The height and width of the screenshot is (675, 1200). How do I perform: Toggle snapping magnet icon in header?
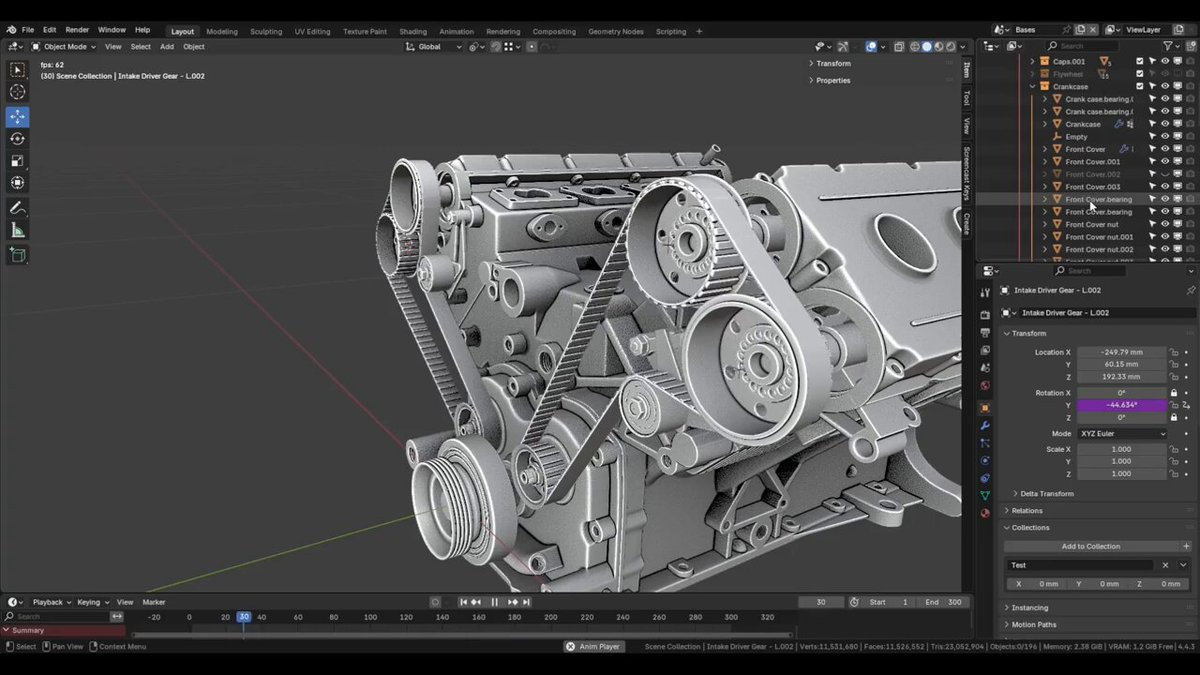tap(496, 46)
